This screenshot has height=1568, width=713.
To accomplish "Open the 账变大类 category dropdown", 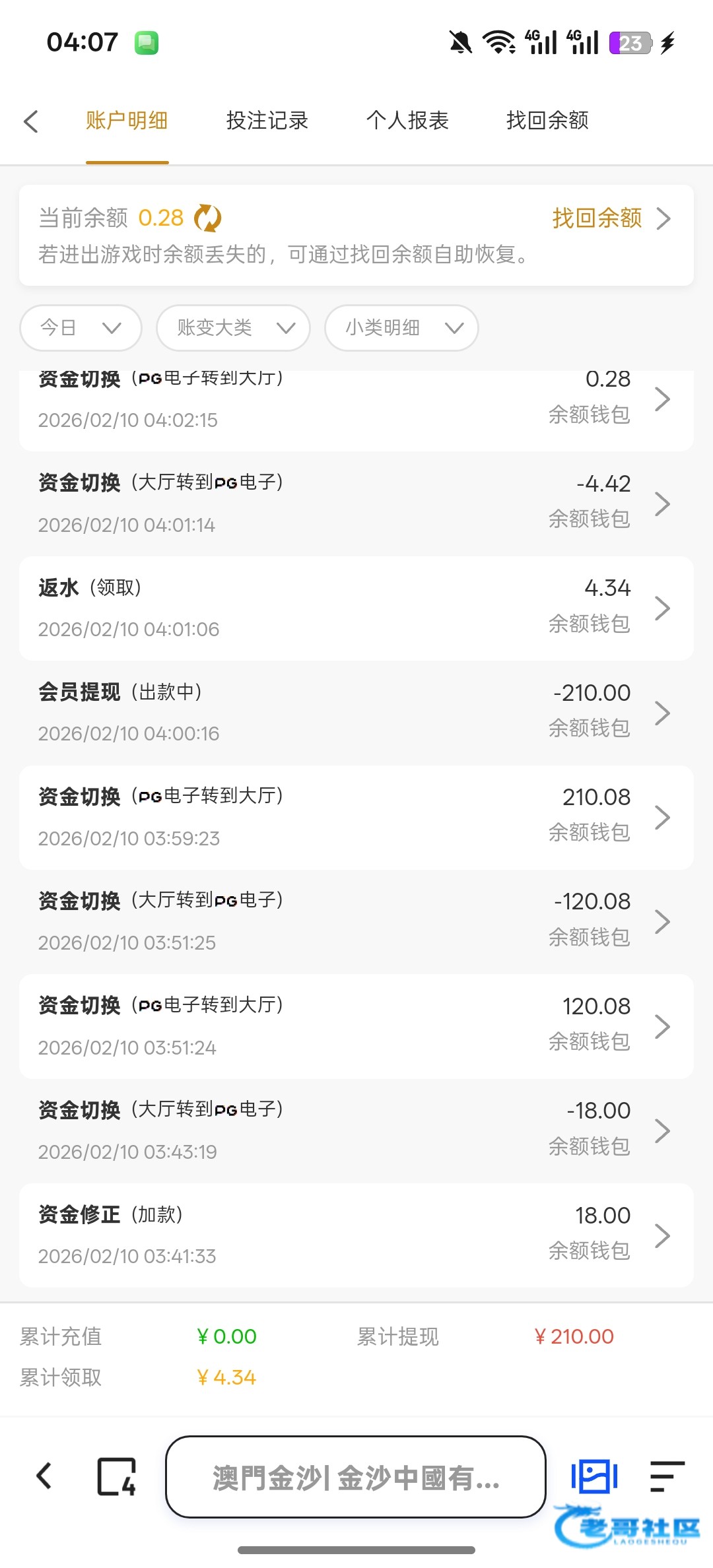I will [233, 328].
